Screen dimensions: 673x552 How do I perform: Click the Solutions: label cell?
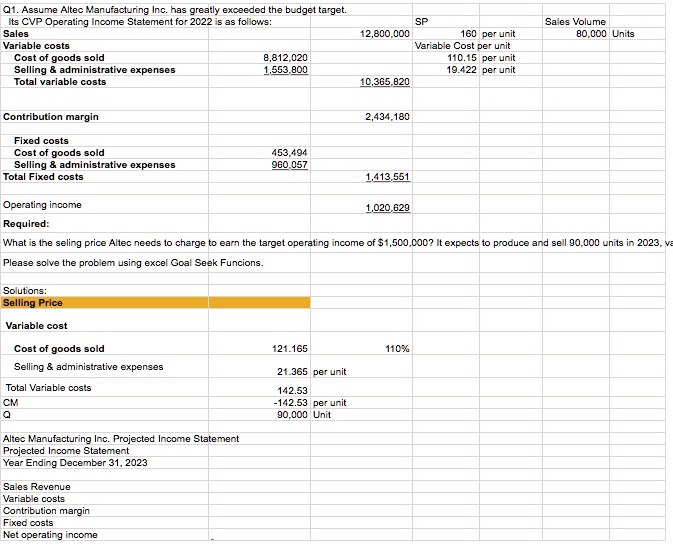(105, 291)
